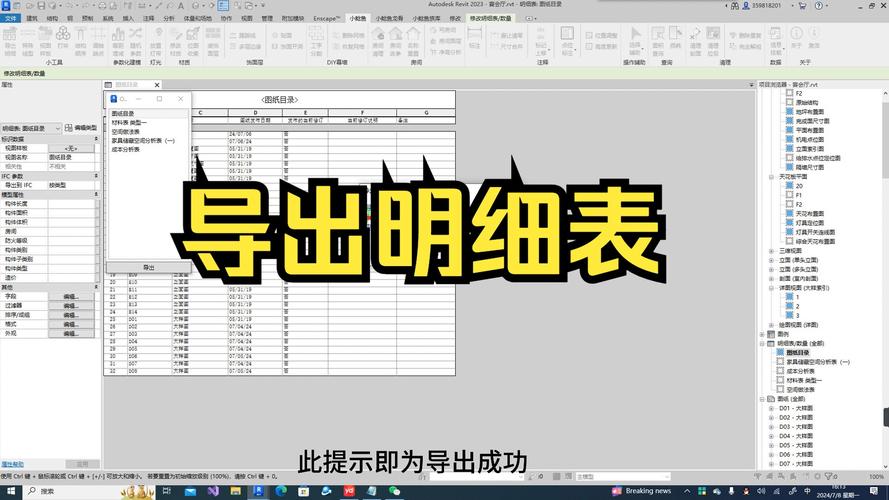Click the 编辑类型 button in Properties
This screenshot has height=500, width=889.
(x=81, y=128)
